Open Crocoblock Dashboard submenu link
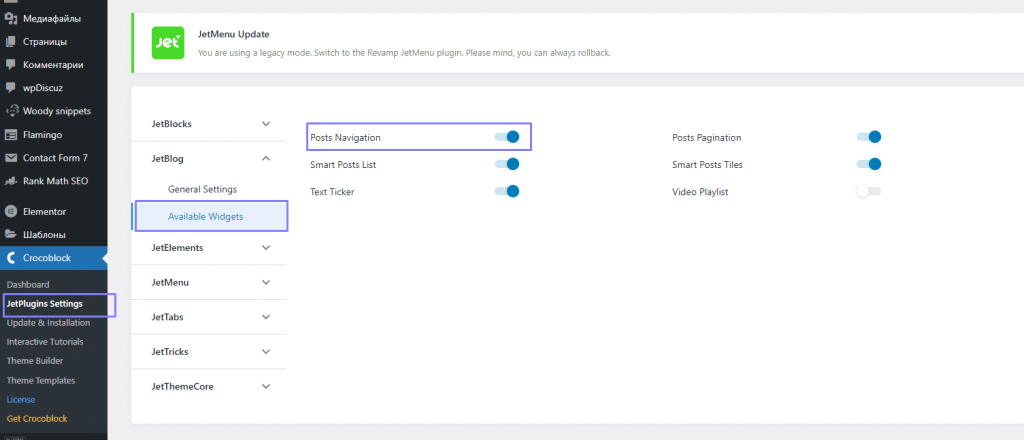 [28, 285]
